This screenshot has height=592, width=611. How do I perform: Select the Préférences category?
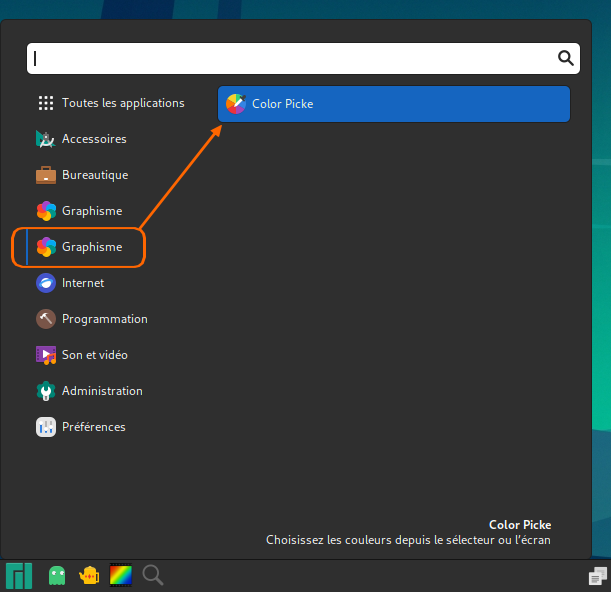(93, 427)
